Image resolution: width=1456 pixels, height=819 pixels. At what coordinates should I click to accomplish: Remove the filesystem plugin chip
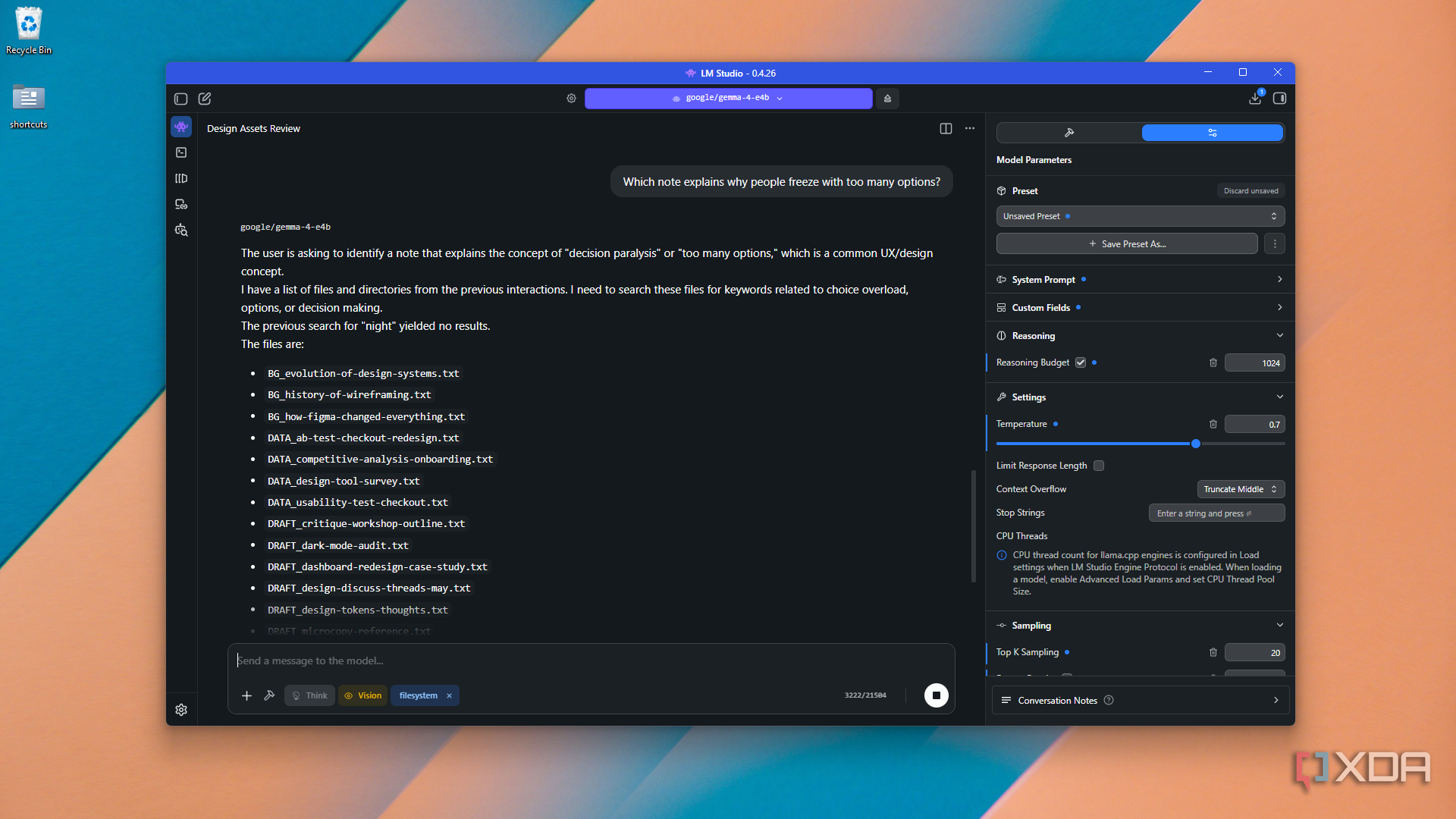point(449,695)
